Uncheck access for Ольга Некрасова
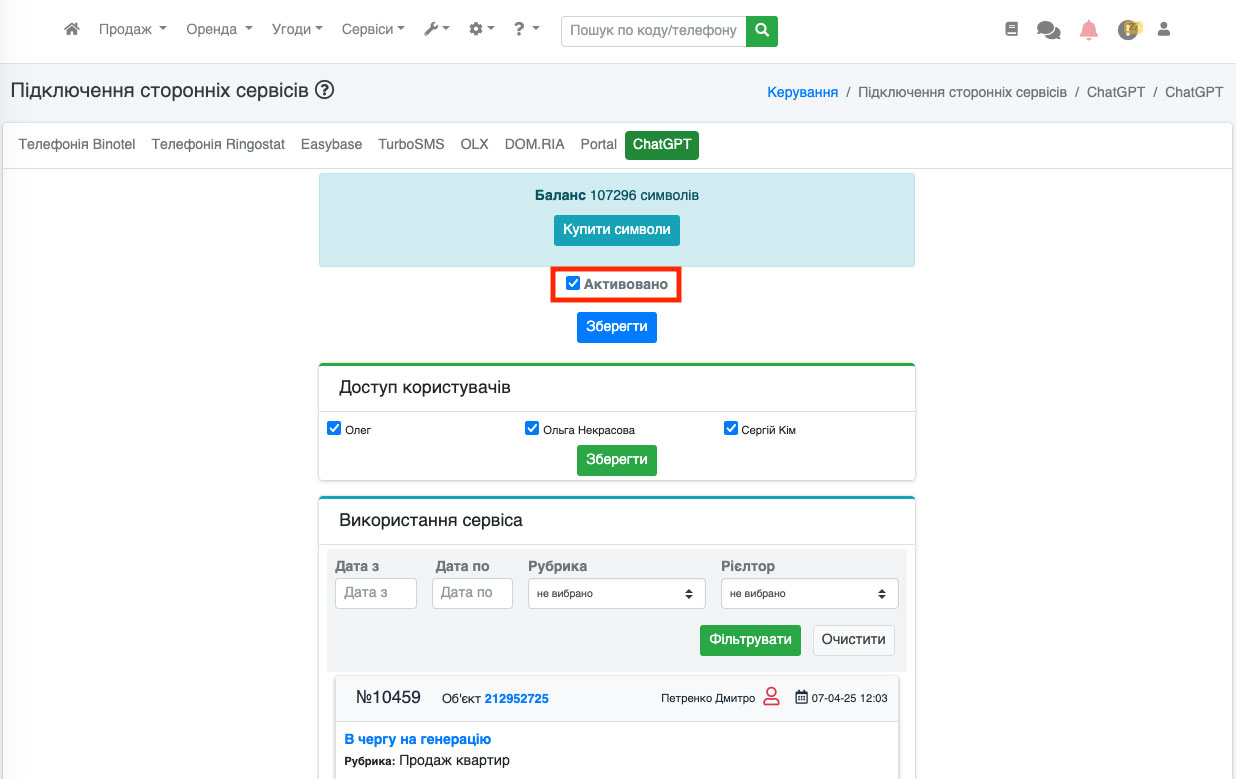The width and height of the screenshot is (1236, 779). click(532, 429)
